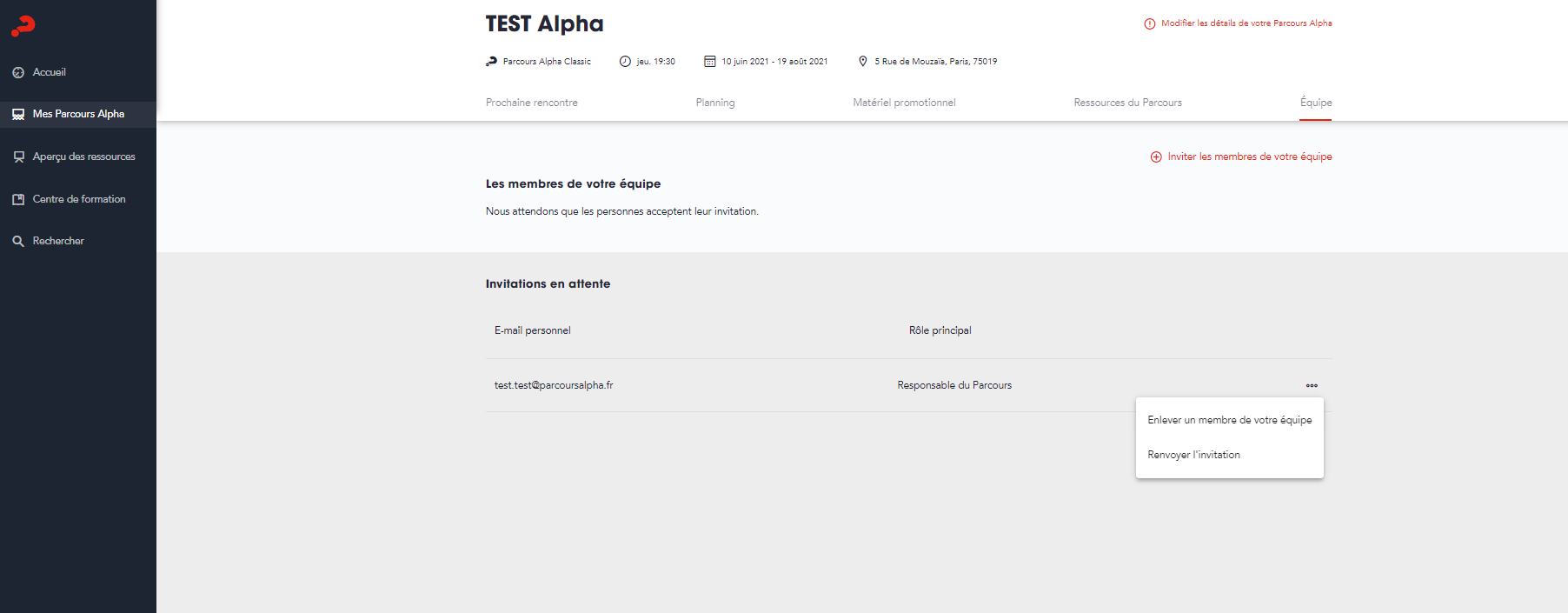1568x613 pixels.
Task: Click the test.test@parcoursalpha.fr email cell
Action: click(554, 385)
